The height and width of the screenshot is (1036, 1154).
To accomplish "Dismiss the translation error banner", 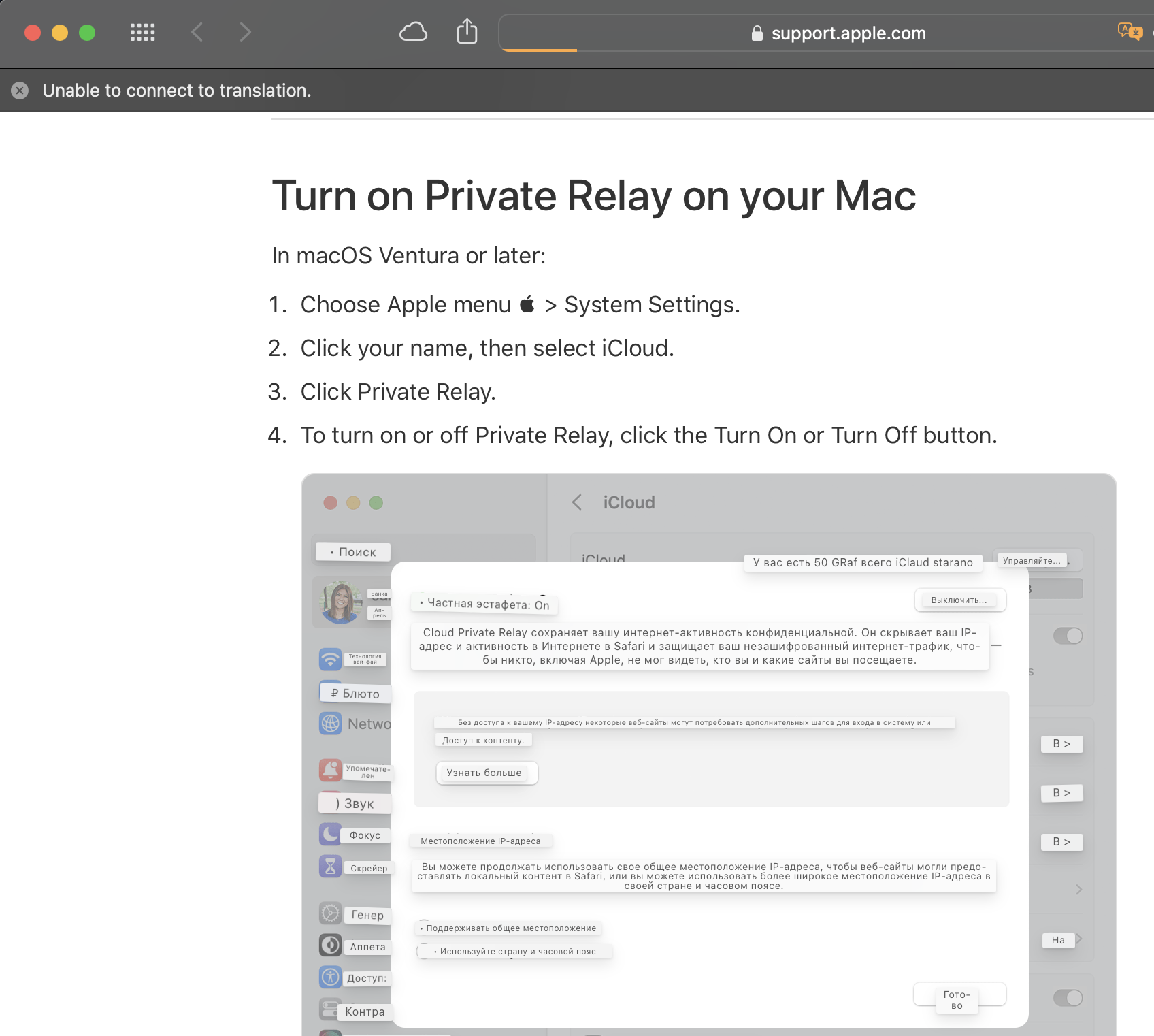I will coord(20,91).
